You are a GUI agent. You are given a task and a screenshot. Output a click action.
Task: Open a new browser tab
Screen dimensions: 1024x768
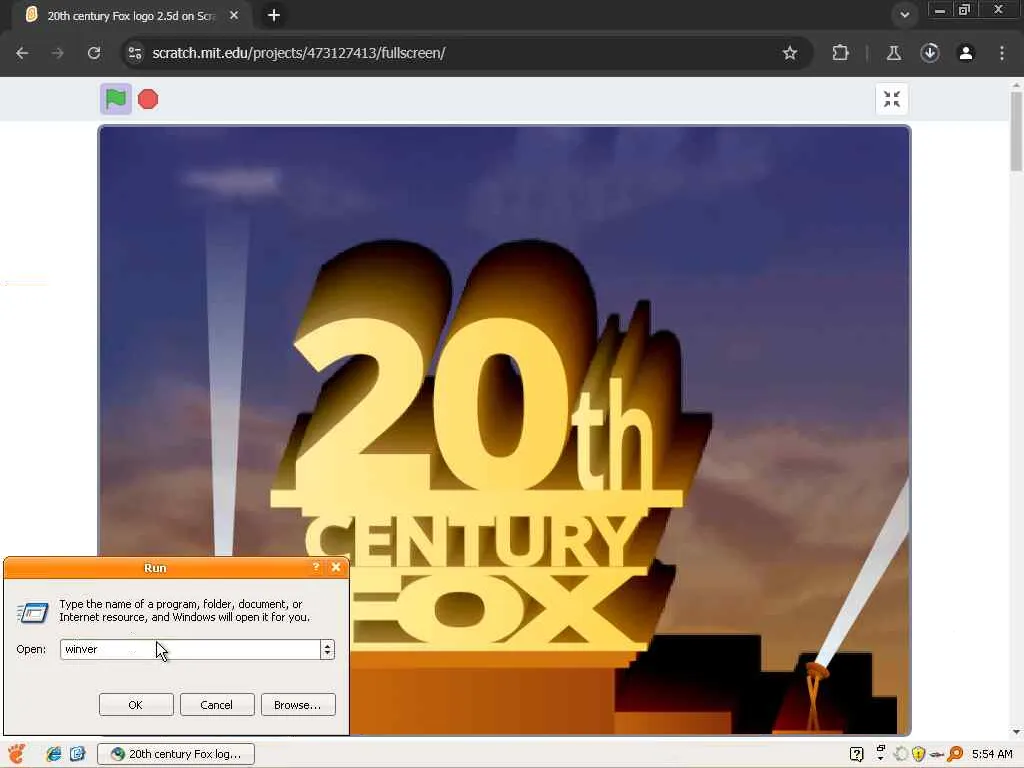(274, 15)
